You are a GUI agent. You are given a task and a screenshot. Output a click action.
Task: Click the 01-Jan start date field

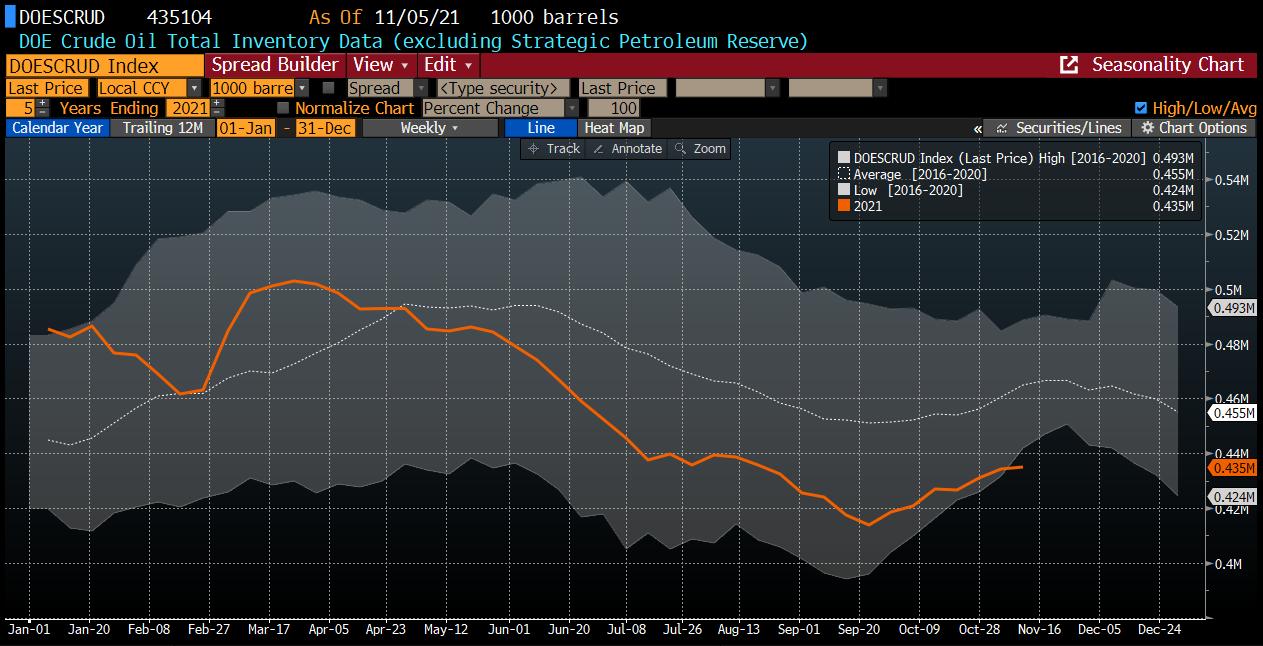pos(245,128)
